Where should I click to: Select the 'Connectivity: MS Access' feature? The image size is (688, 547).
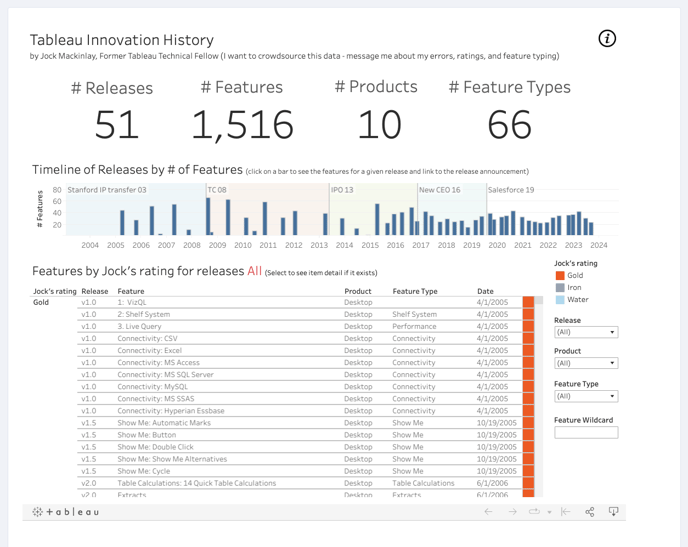point(158,363)
